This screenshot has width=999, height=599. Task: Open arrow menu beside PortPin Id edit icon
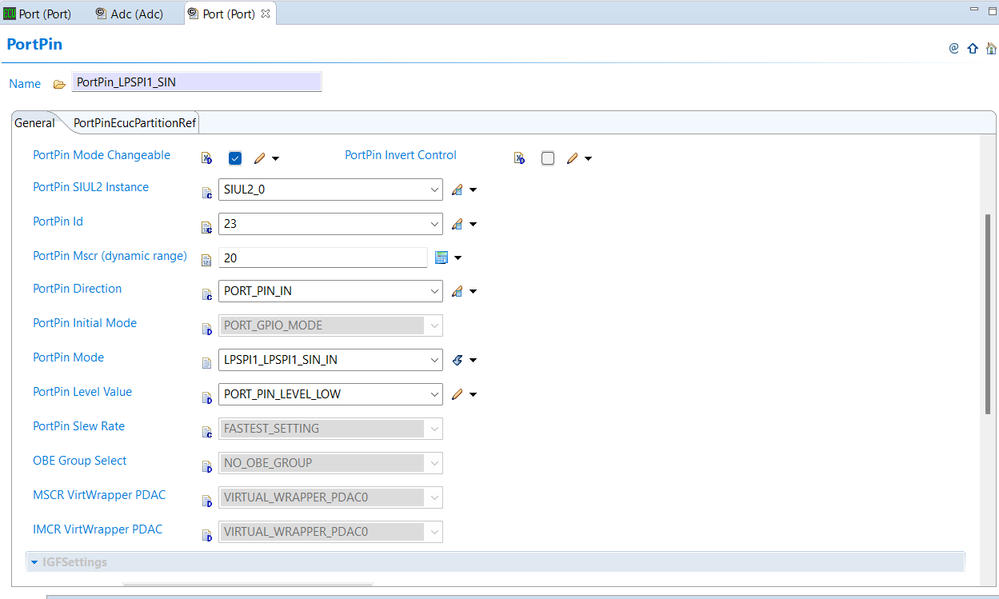pos(473,224)
